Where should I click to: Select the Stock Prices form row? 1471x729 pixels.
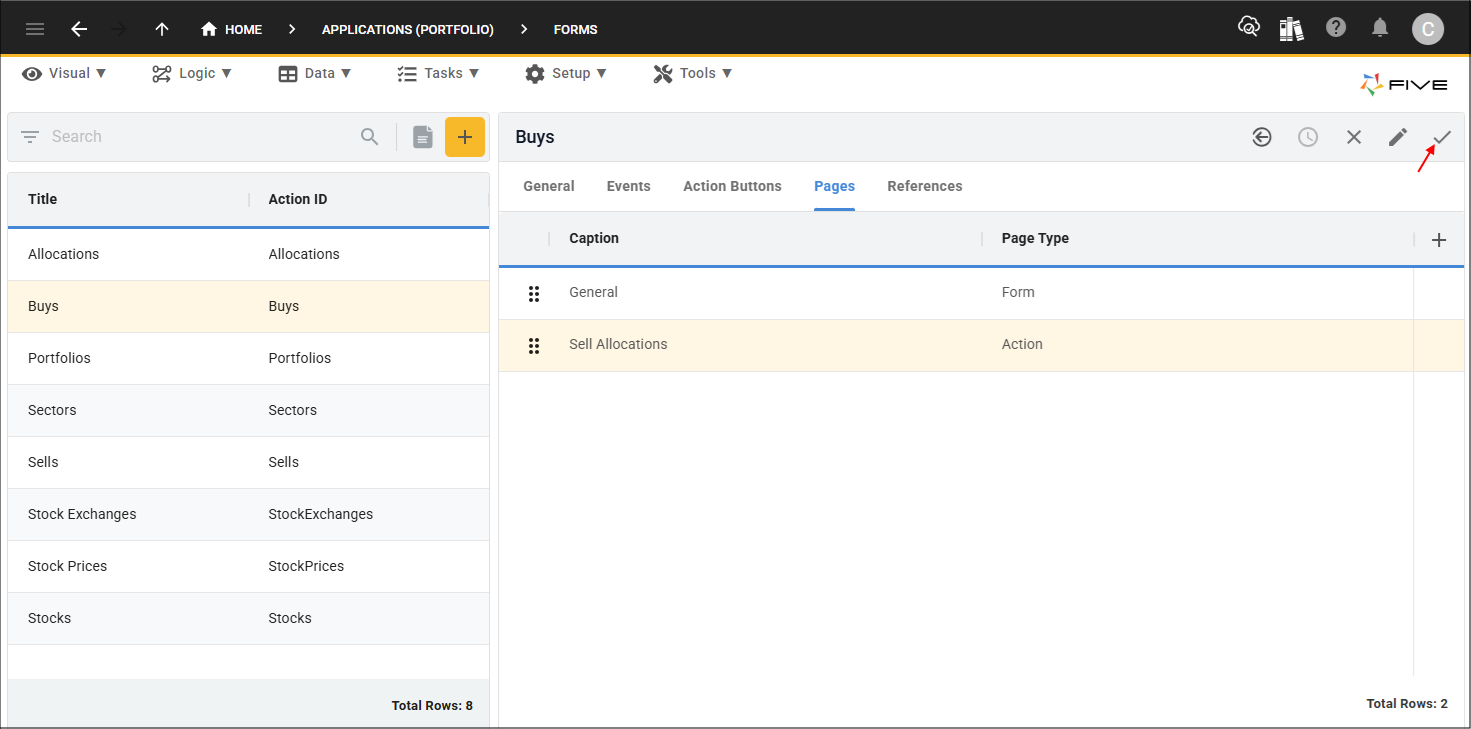(248, 566)
